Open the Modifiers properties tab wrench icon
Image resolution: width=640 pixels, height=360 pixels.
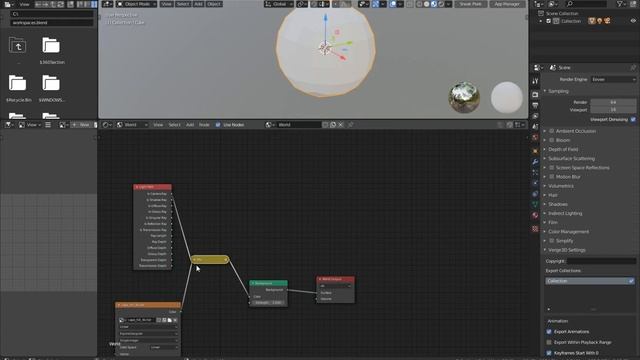pos(535,162)
